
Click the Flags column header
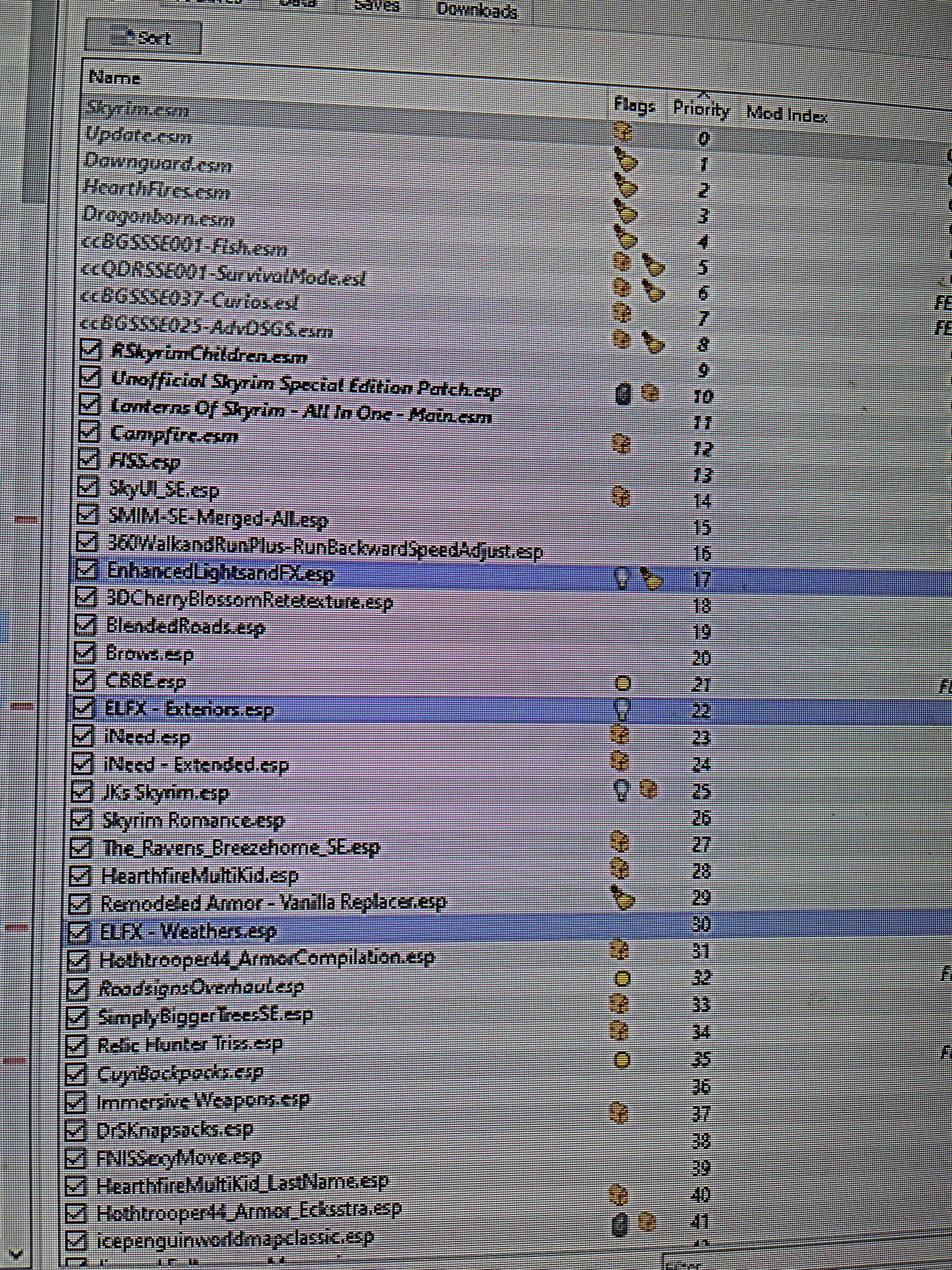coord(634,105)
